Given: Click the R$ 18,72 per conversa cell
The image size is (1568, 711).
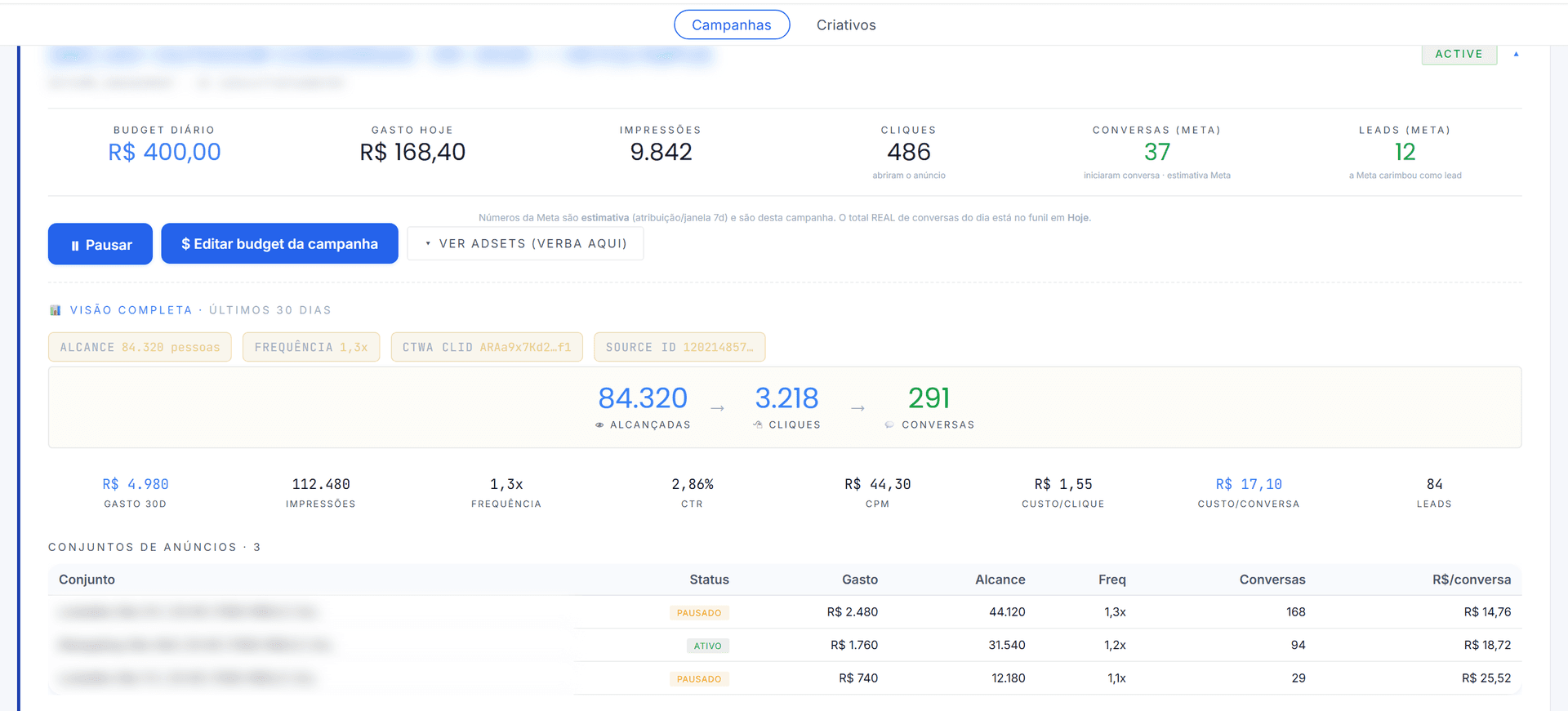Looking at the screenshot, I should point(1487,645).
